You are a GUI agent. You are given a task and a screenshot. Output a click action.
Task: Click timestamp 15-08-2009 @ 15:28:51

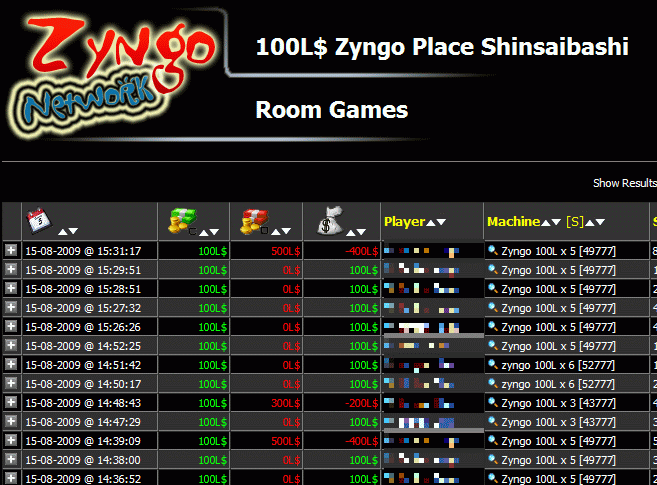point(83,289)
